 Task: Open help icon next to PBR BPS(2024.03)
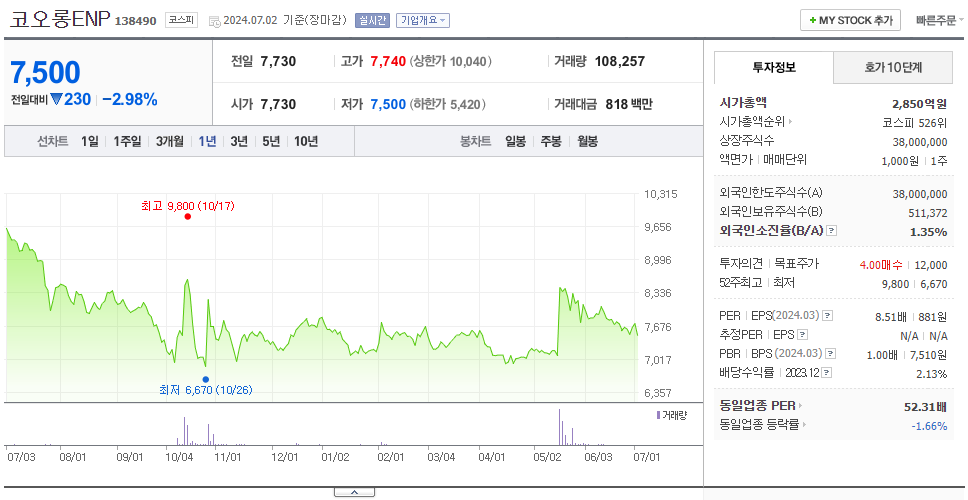(831, 354)
